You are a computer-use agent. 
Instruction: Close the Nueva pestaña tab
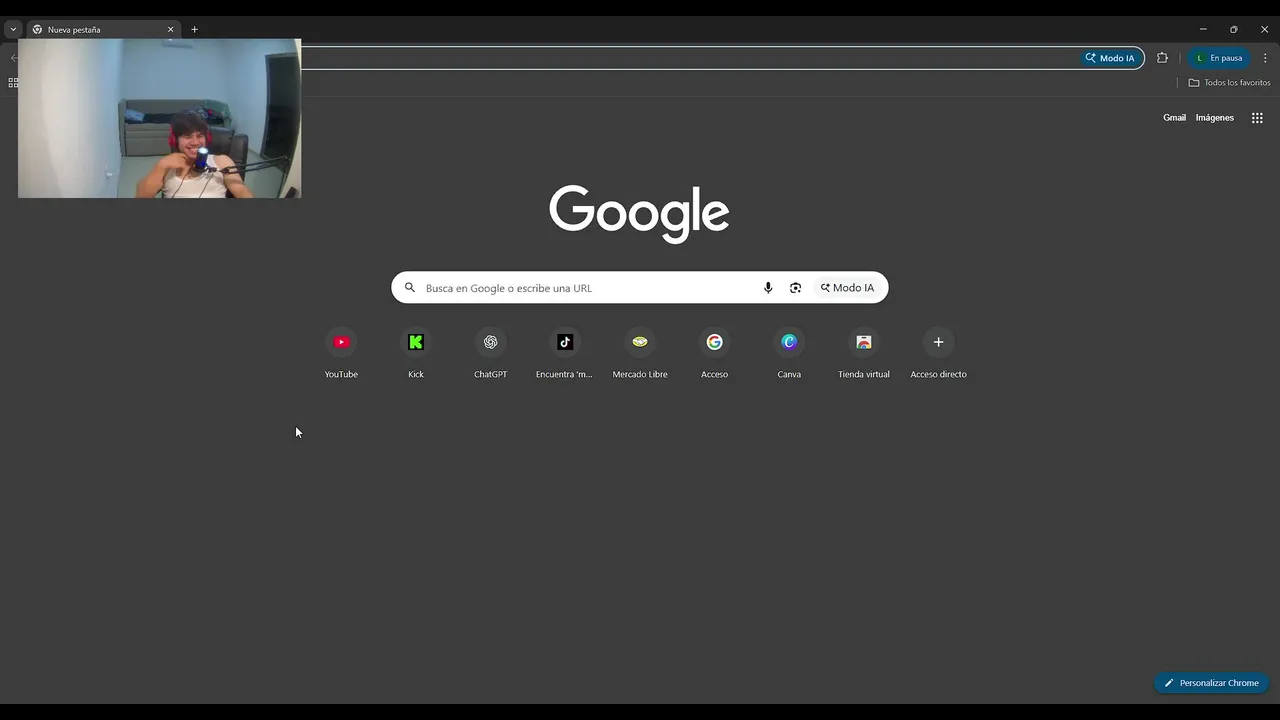pos(170,30)
